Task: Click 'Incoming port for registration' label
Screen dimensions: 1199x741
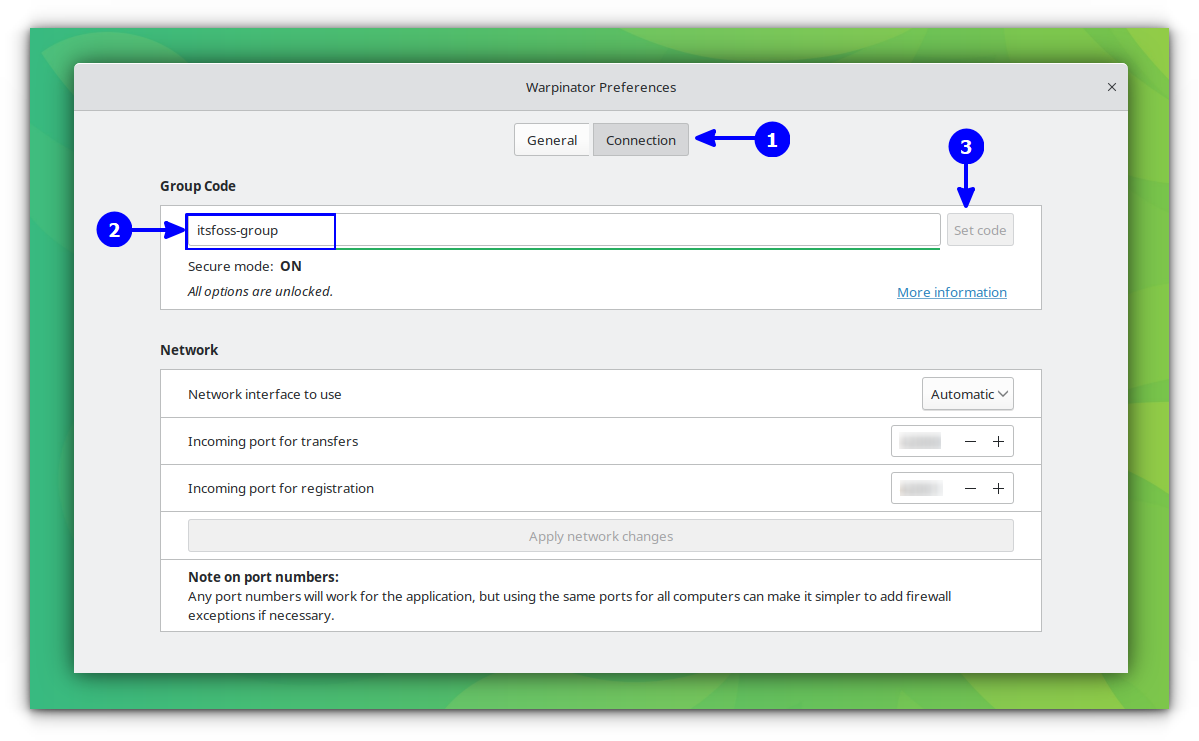Action: pyautogui.click(x=281, y=489)
